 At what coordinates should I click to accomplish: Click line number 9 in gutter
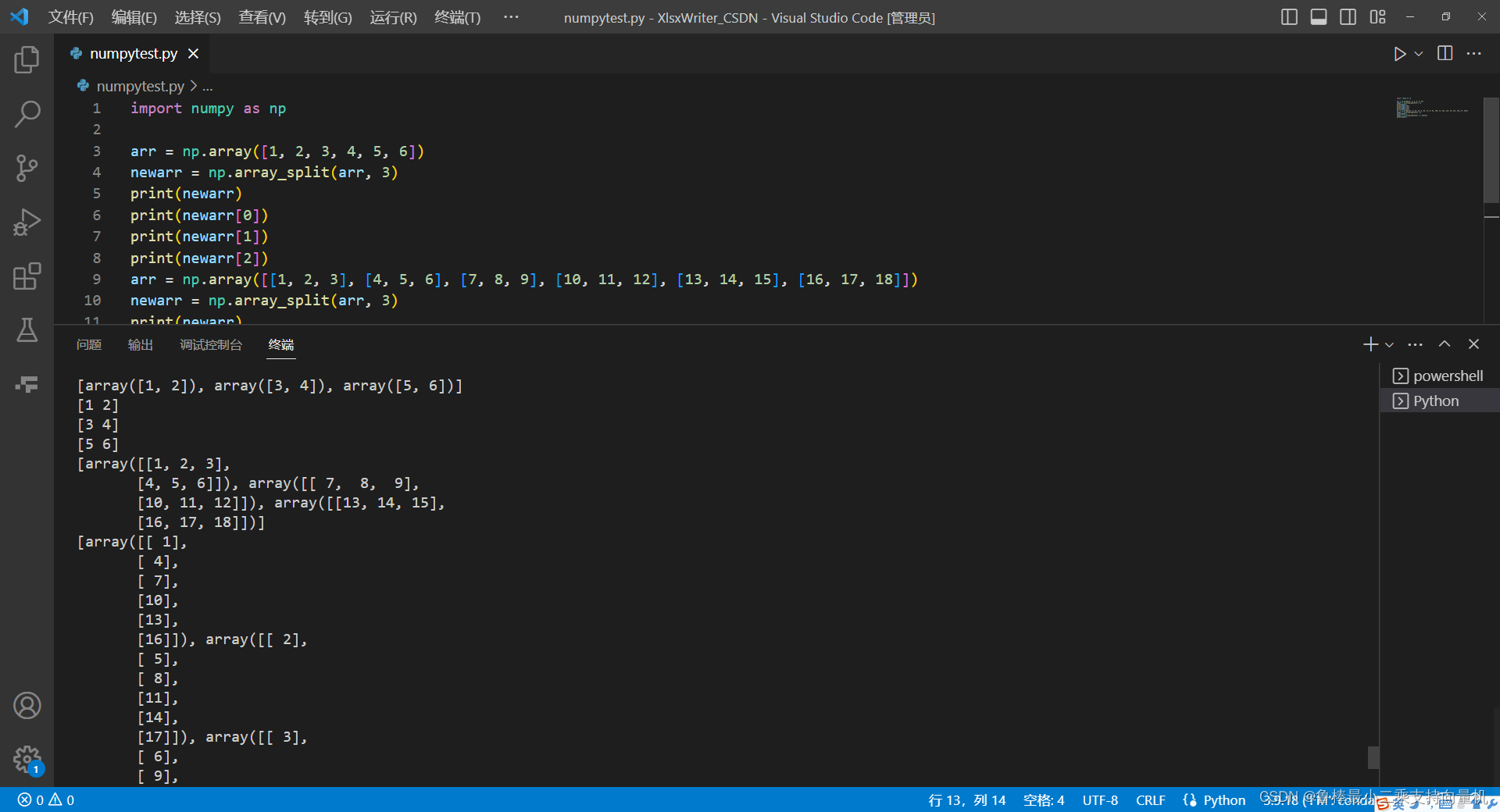tap(96, 279)
